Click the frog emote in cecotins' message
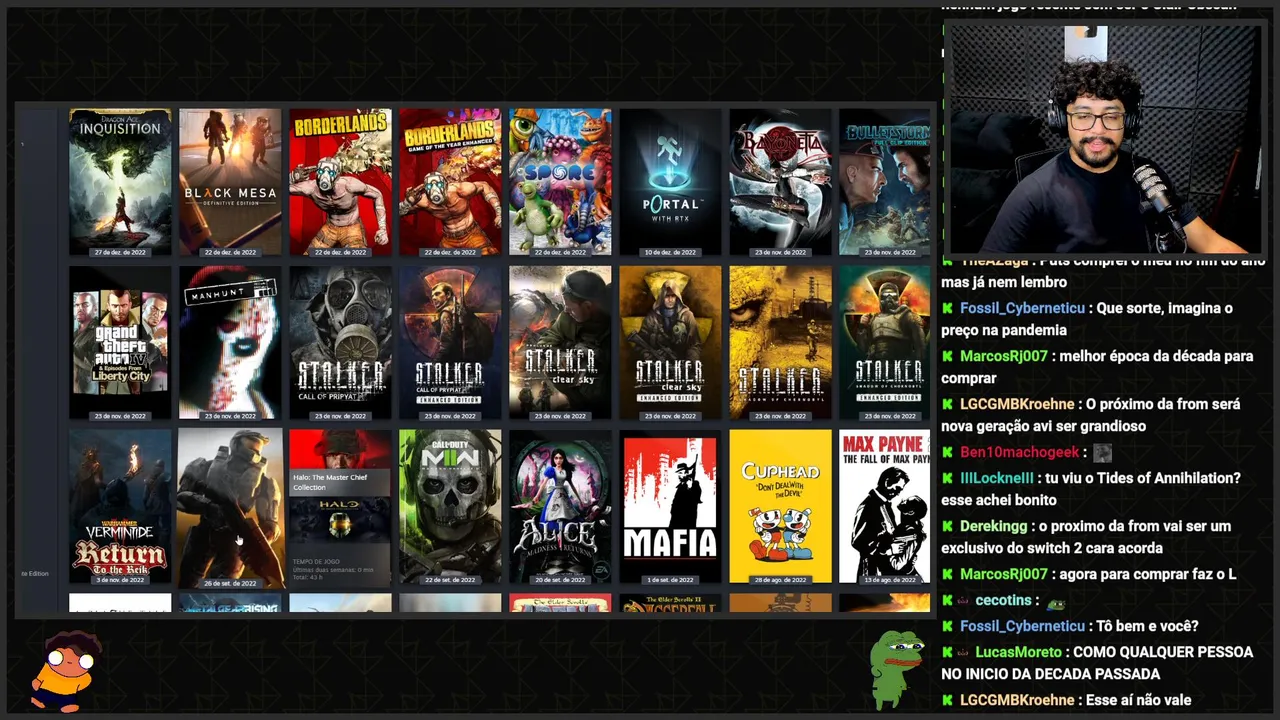Image resolution: width=1280 pixels, height=720 pixels. (x=1055, y=603)
